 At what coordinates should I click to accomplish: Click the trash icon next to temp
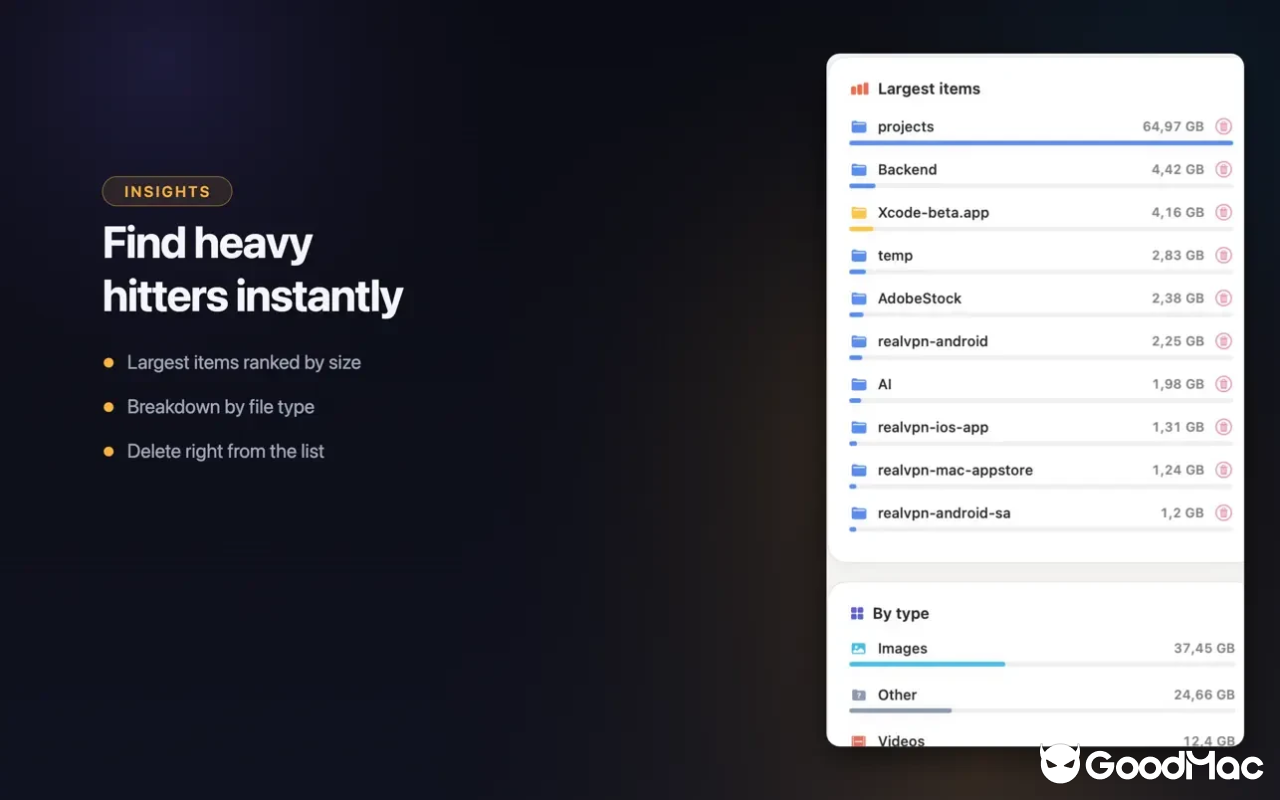tap(1223, 256)
